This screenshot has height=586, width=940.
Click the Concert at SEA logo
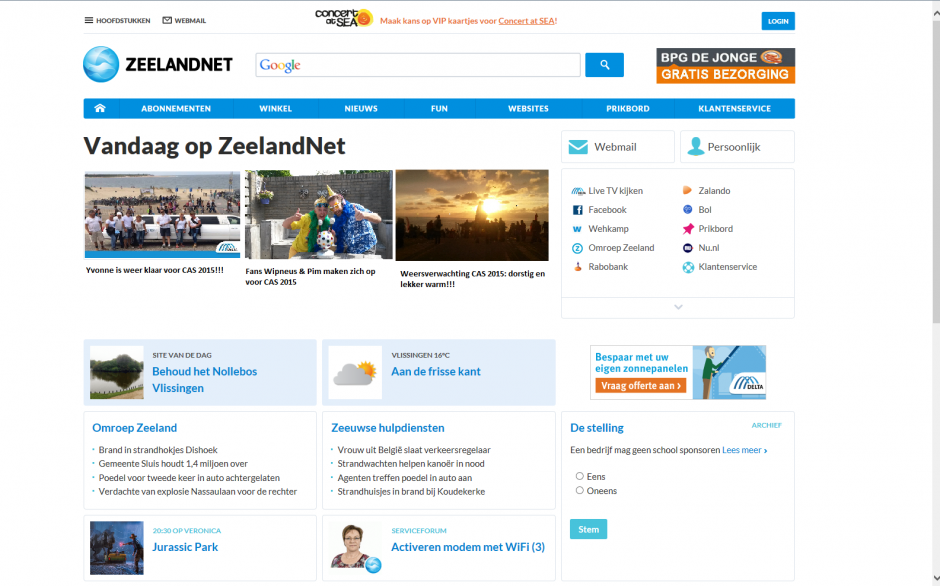[344, 18]
